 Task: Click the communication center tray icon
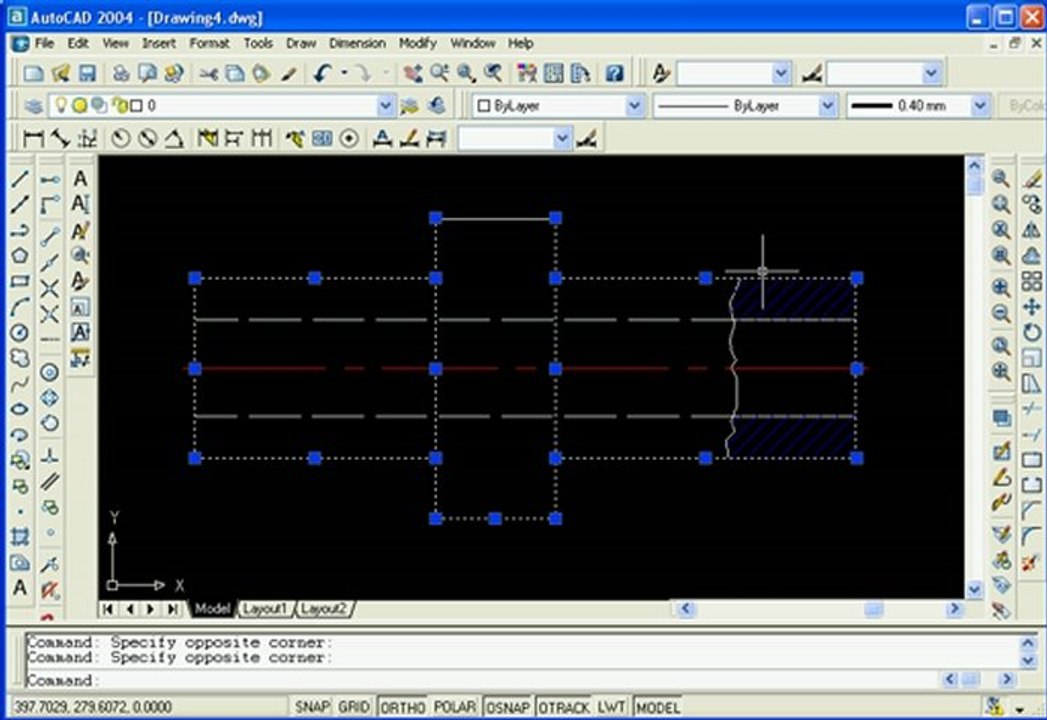pos(994,706)
